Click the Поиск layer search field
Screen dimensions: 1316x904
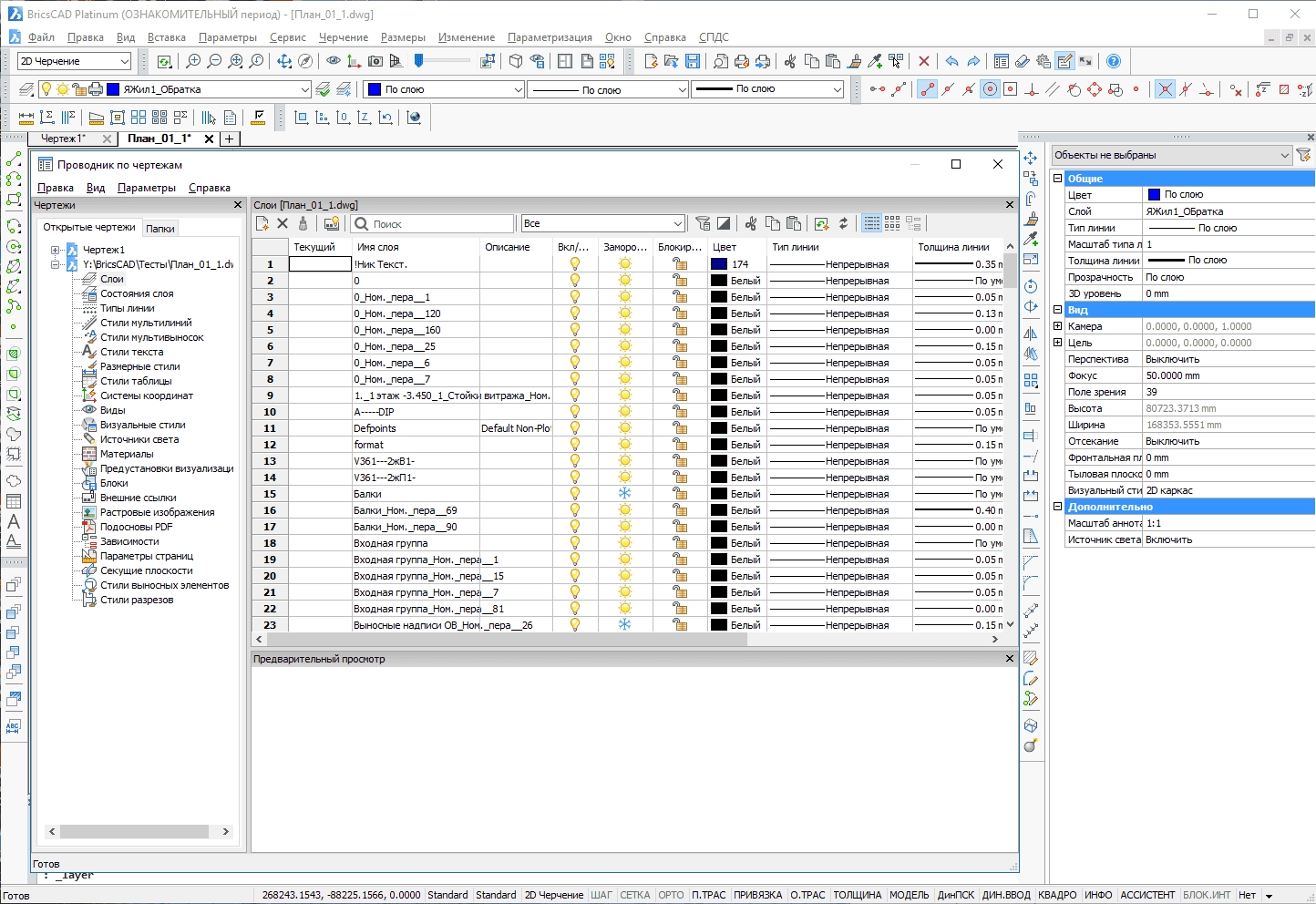(x=433, y=223)
